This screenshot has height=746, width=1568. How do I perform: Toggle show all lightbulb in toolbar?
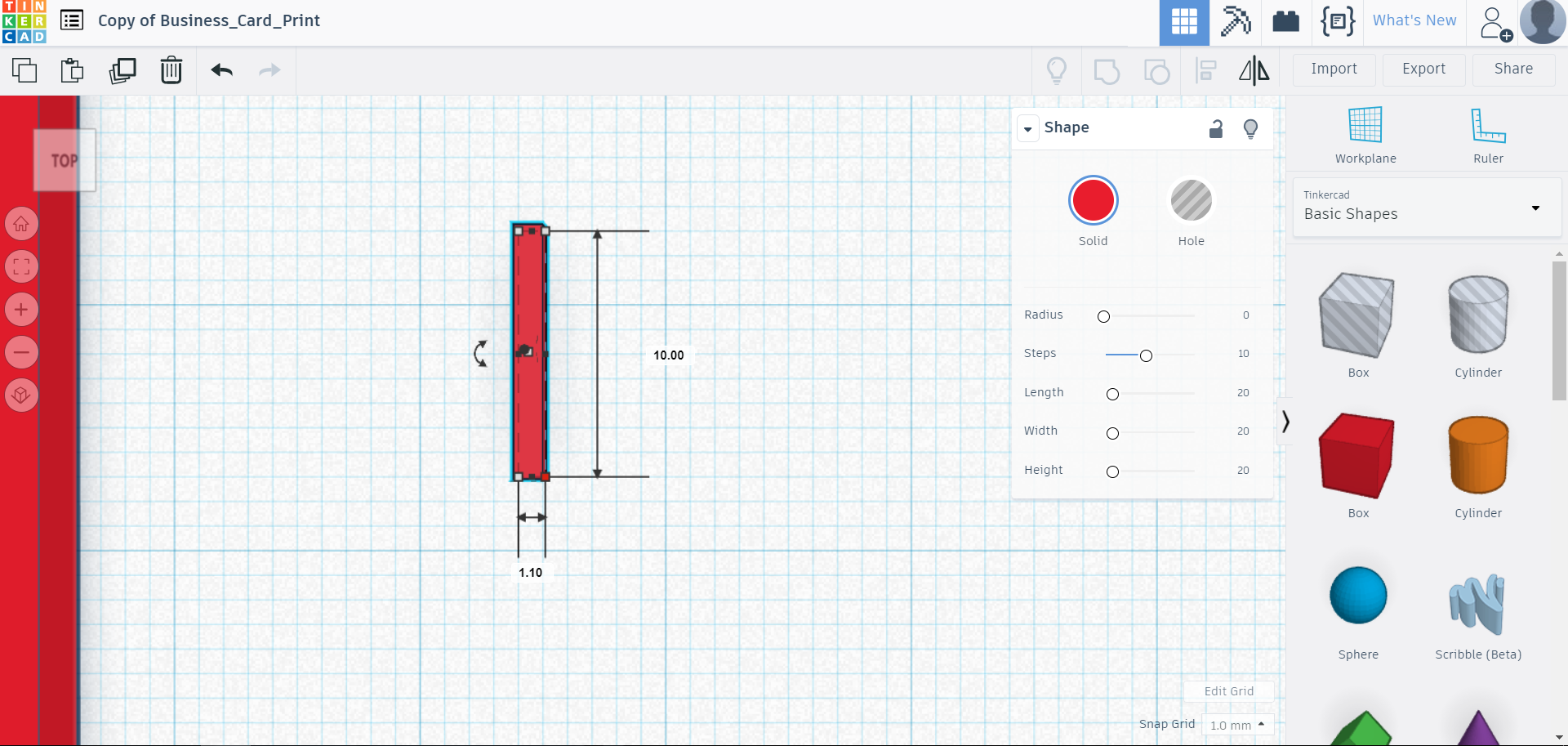click(1057, 70)
